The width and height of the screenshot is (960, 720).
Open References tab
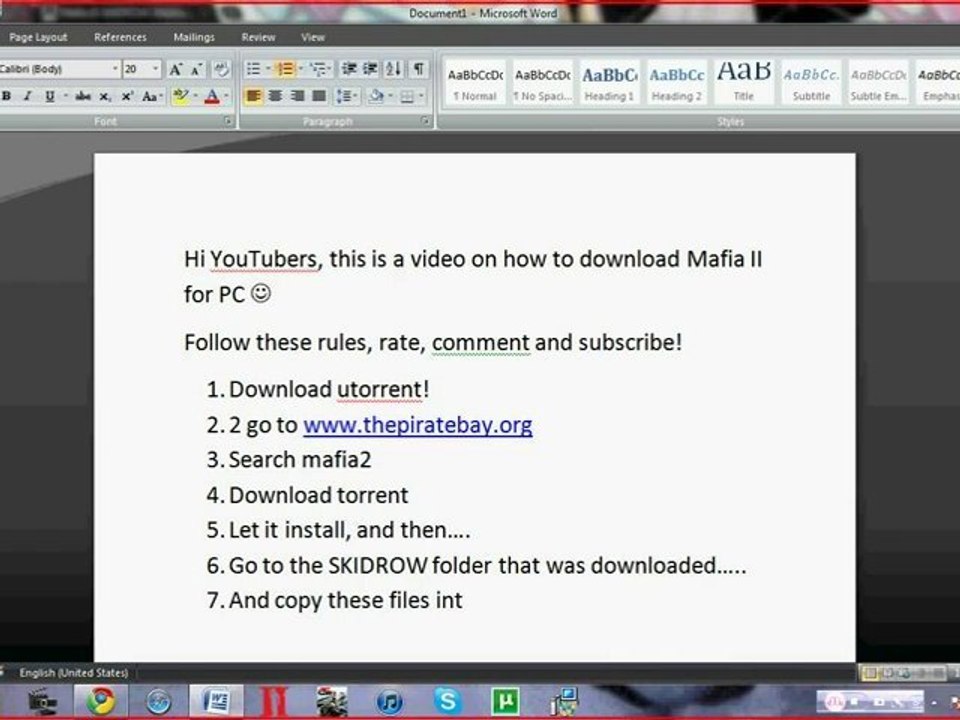[120, 37]
